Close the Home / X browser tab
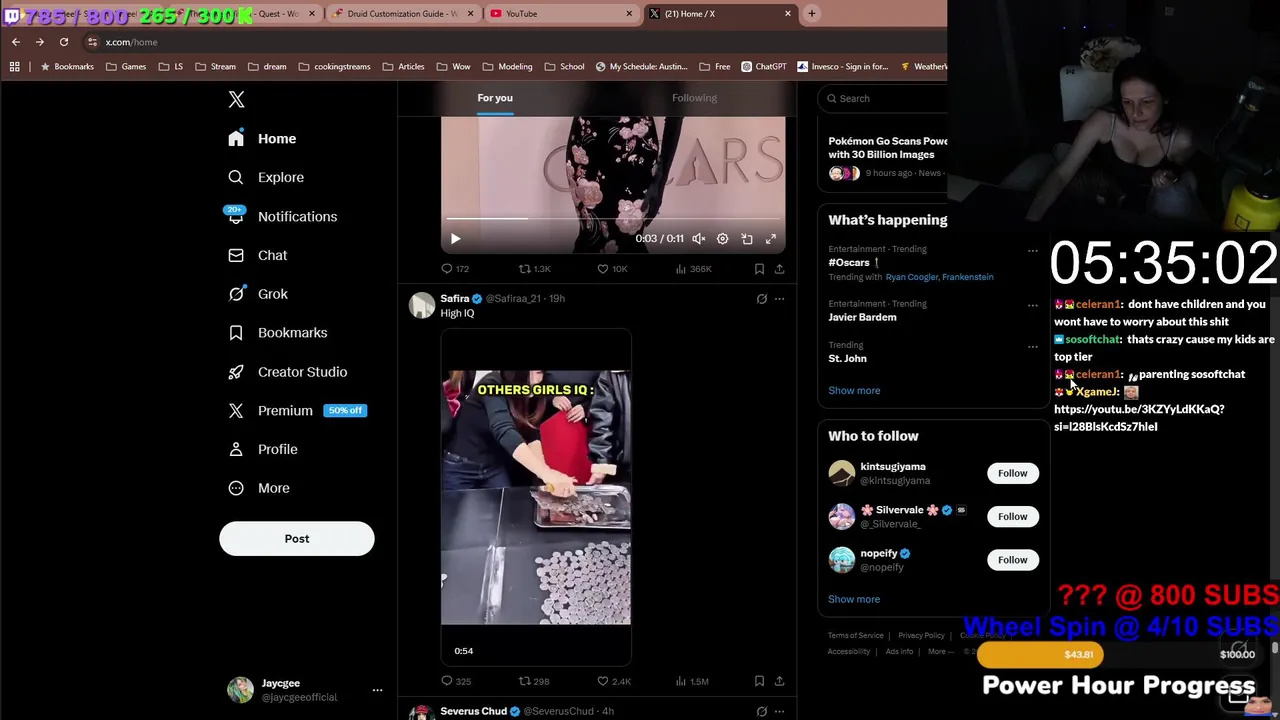1280x720 pixels. 788,14
